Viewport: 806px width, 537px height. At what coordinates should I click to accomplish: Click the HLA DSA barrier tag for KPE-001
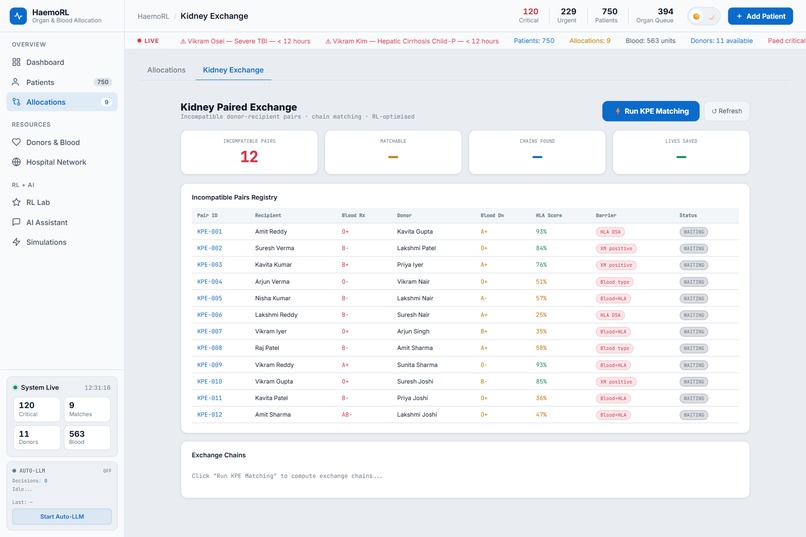[x=610, y=232]
